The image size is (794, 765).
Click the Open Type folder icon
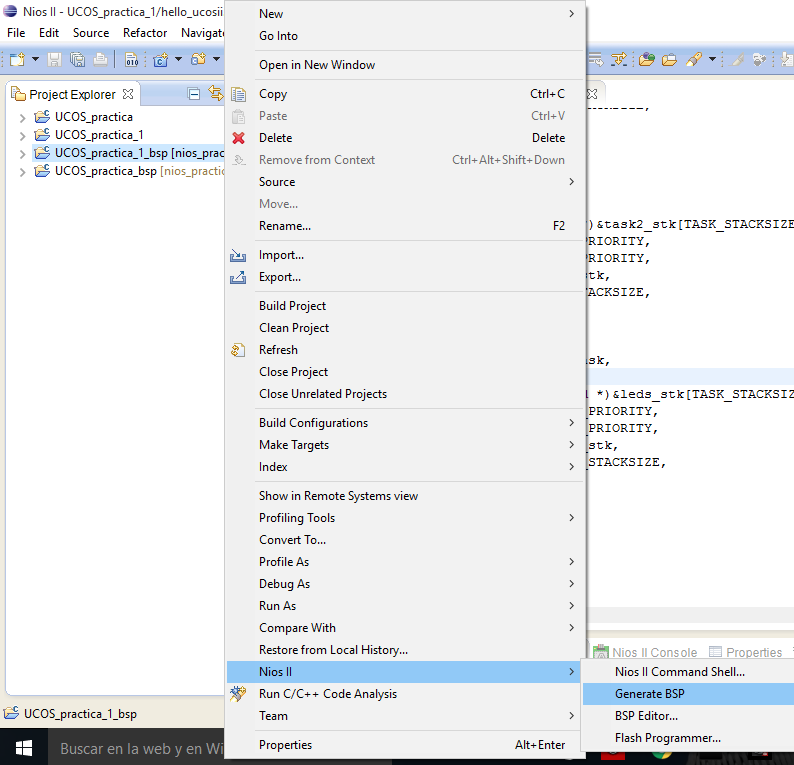647,60
